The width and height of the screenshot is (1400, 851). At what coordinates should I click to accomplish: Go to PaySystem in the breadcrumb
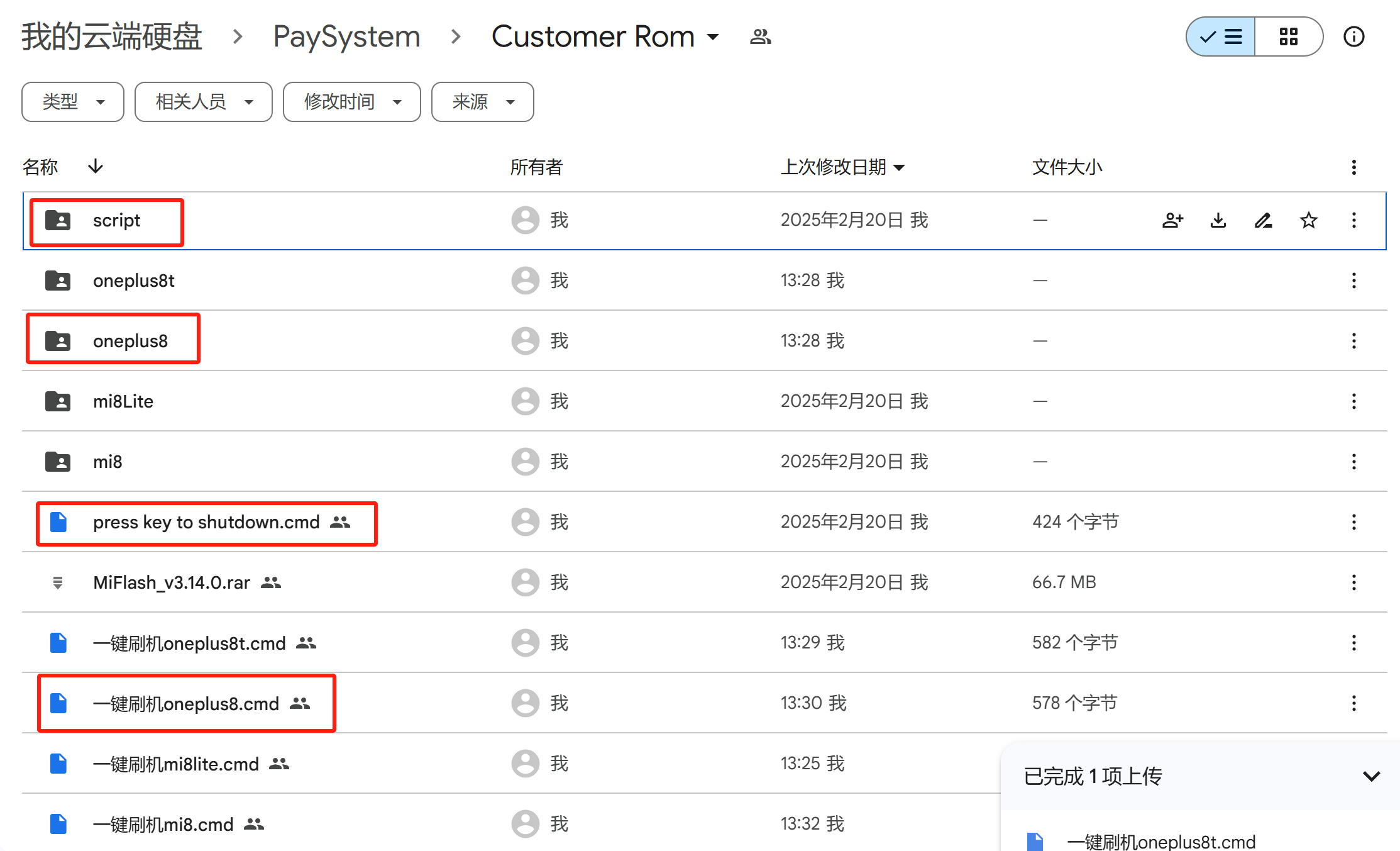click(346, 36)
